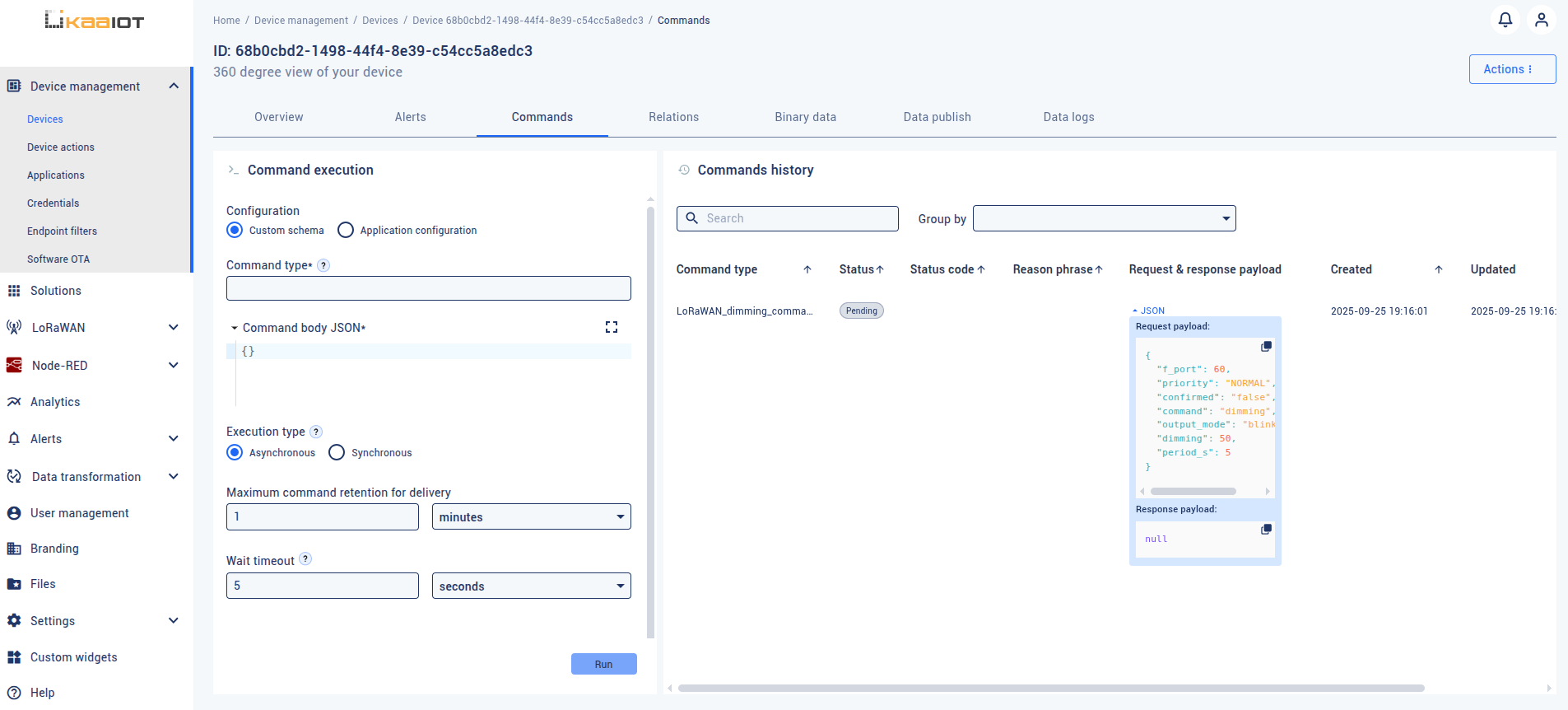
Task: Click the commands history horizontal scrollbar
Action: [1050, 689]
